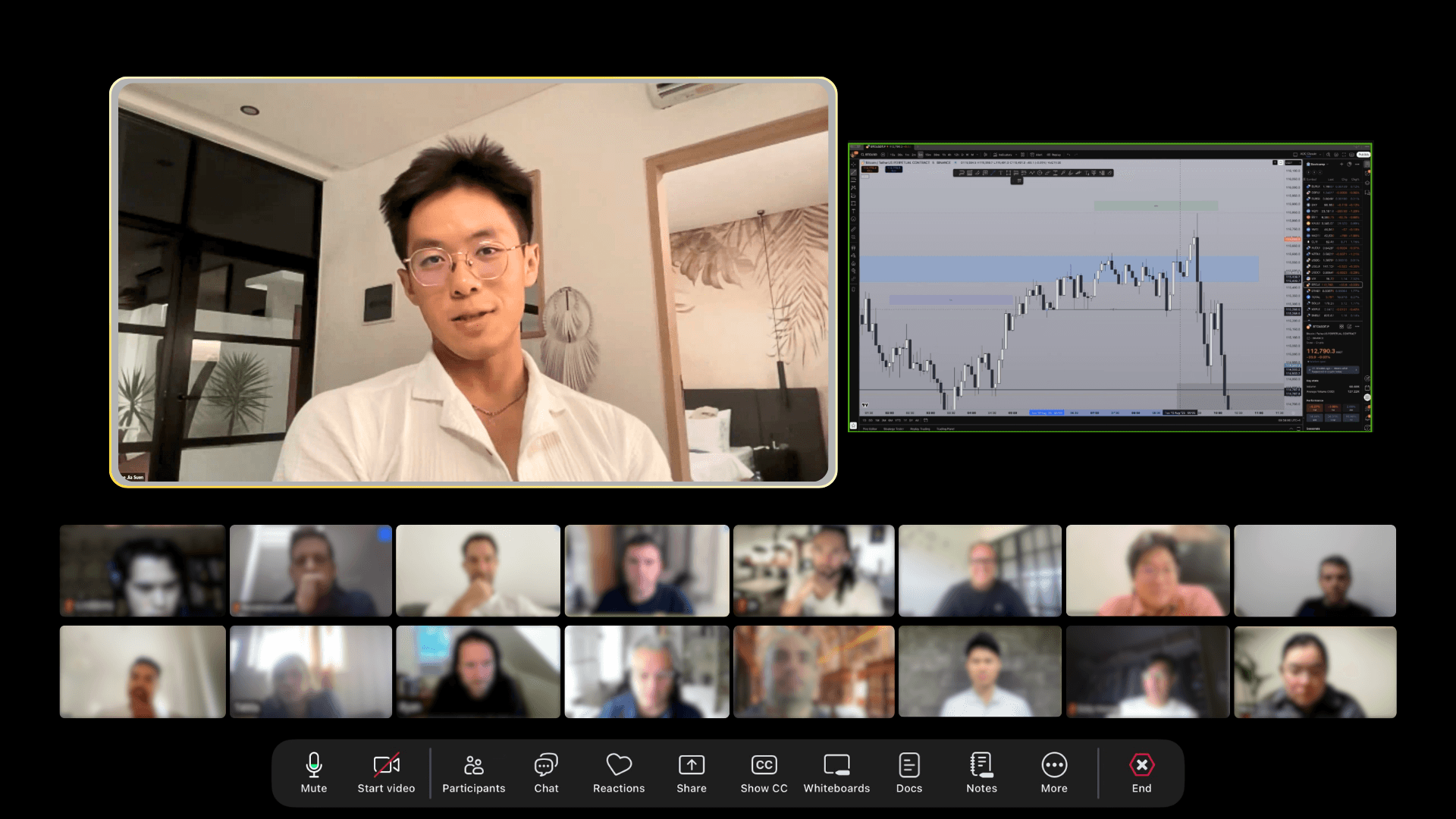Open the Reactions heart menu

pyautogui.click(x=619, y=773)
